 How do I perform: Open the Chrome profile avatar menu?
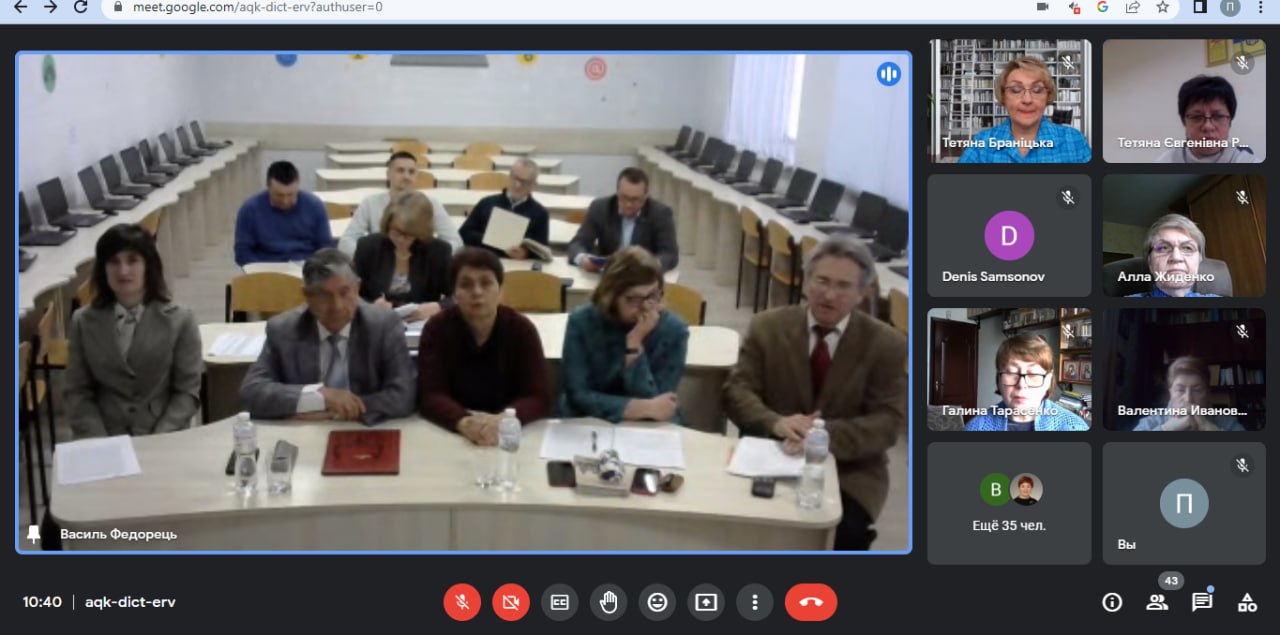[x=1230, y=6]
